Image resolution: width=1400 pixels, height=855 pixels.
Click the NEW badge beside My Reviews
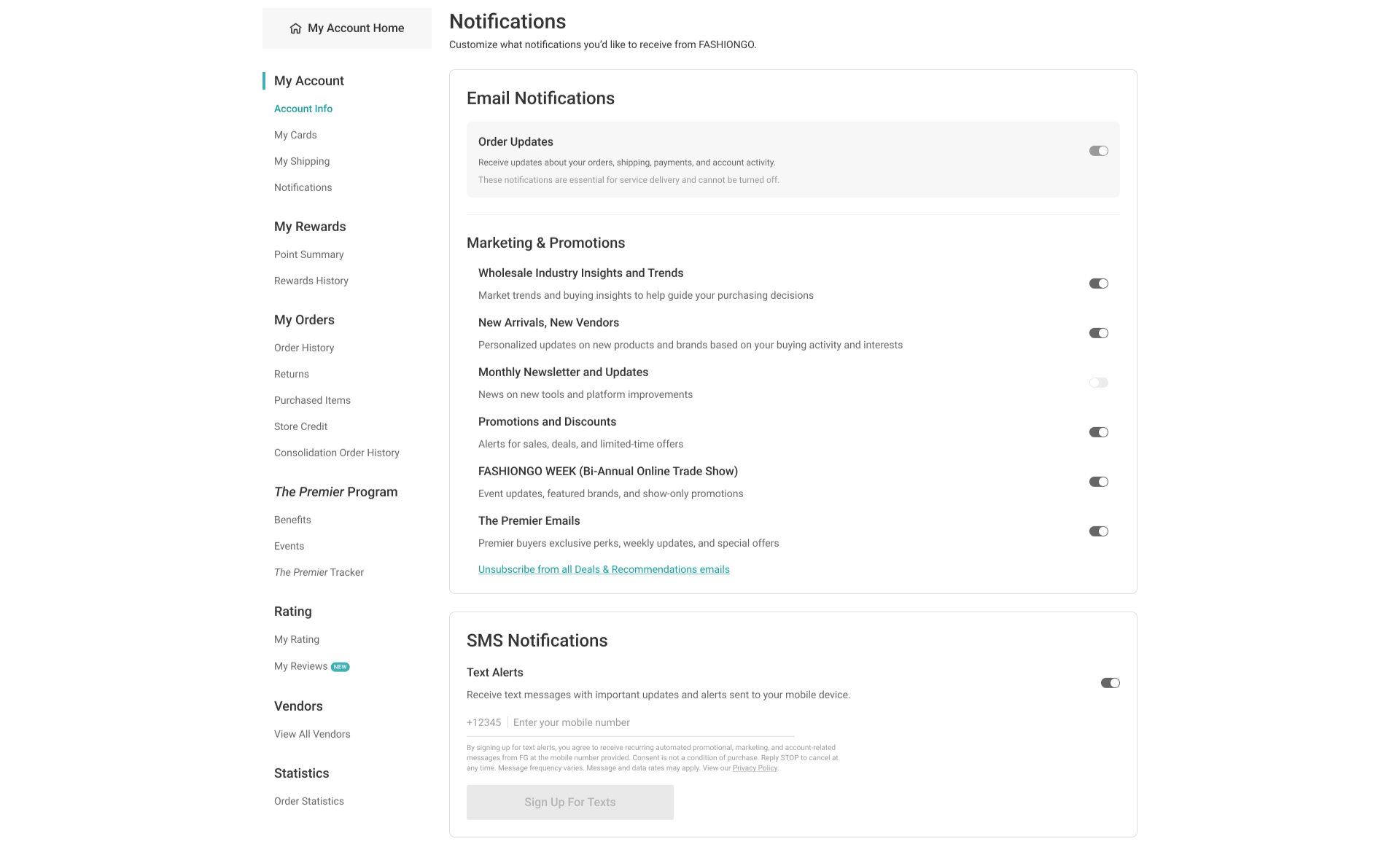coord(340,666)
